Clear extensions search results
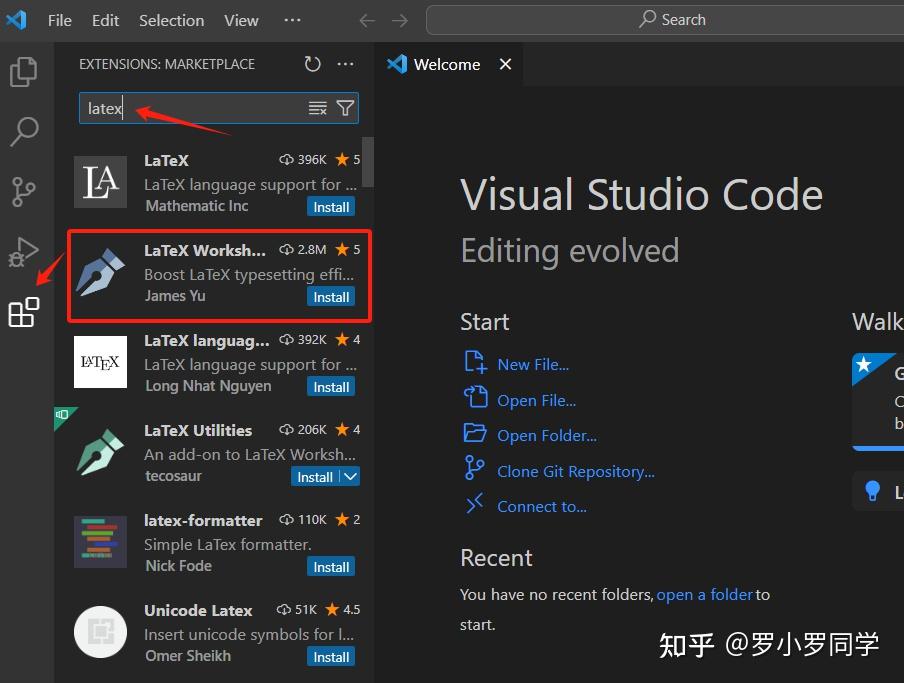 tap(318, 108)
